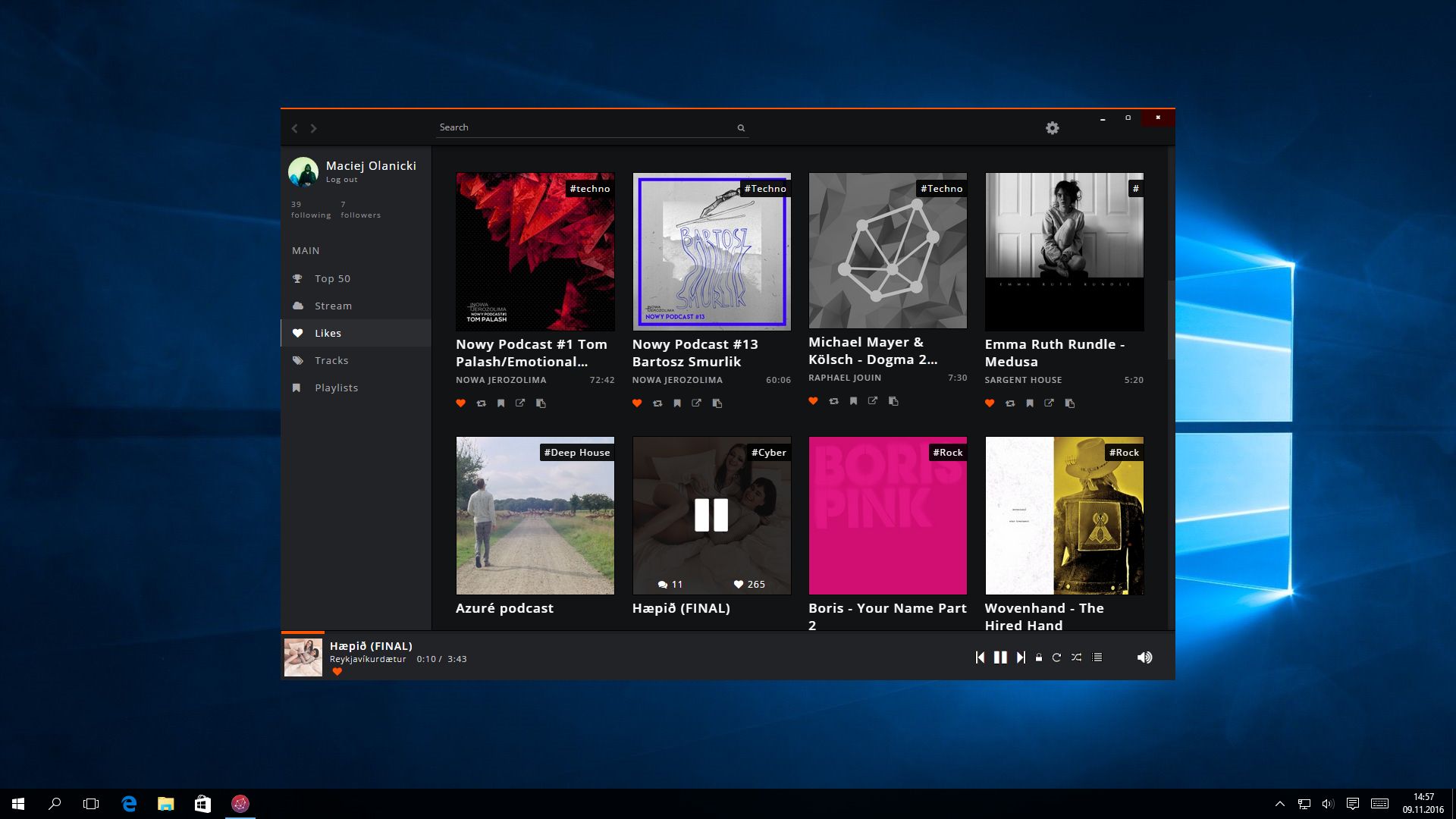Repost the Tom Palash podcast track
This screenshot has width=1456, height=819.
pos(481,403)
